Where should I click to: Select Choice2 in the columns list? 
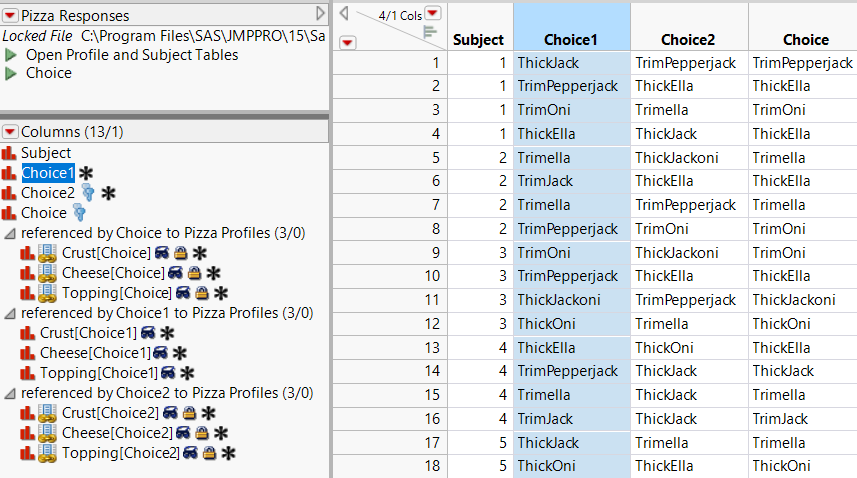(48, 193)
